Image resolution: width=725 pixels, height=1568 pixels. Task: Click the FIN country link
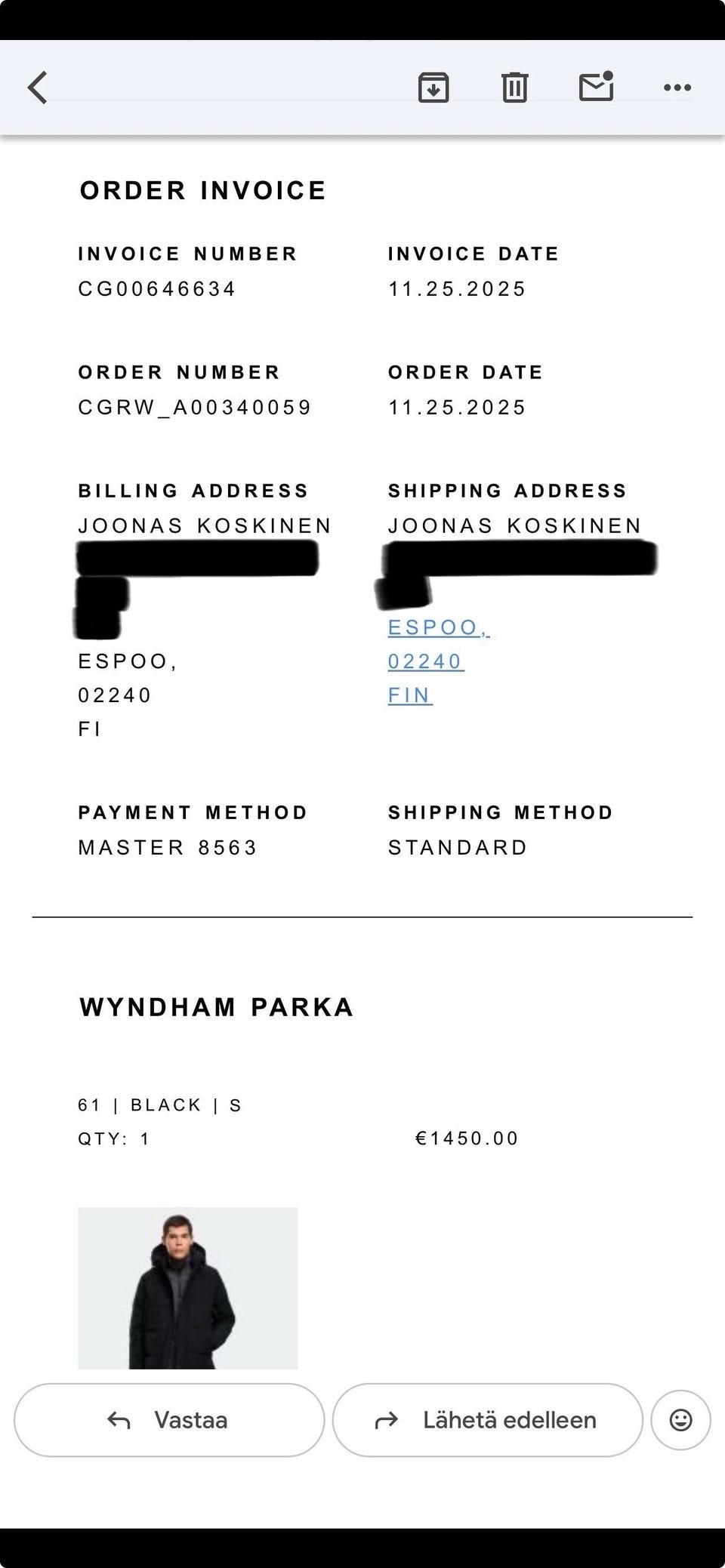(410, 695)
